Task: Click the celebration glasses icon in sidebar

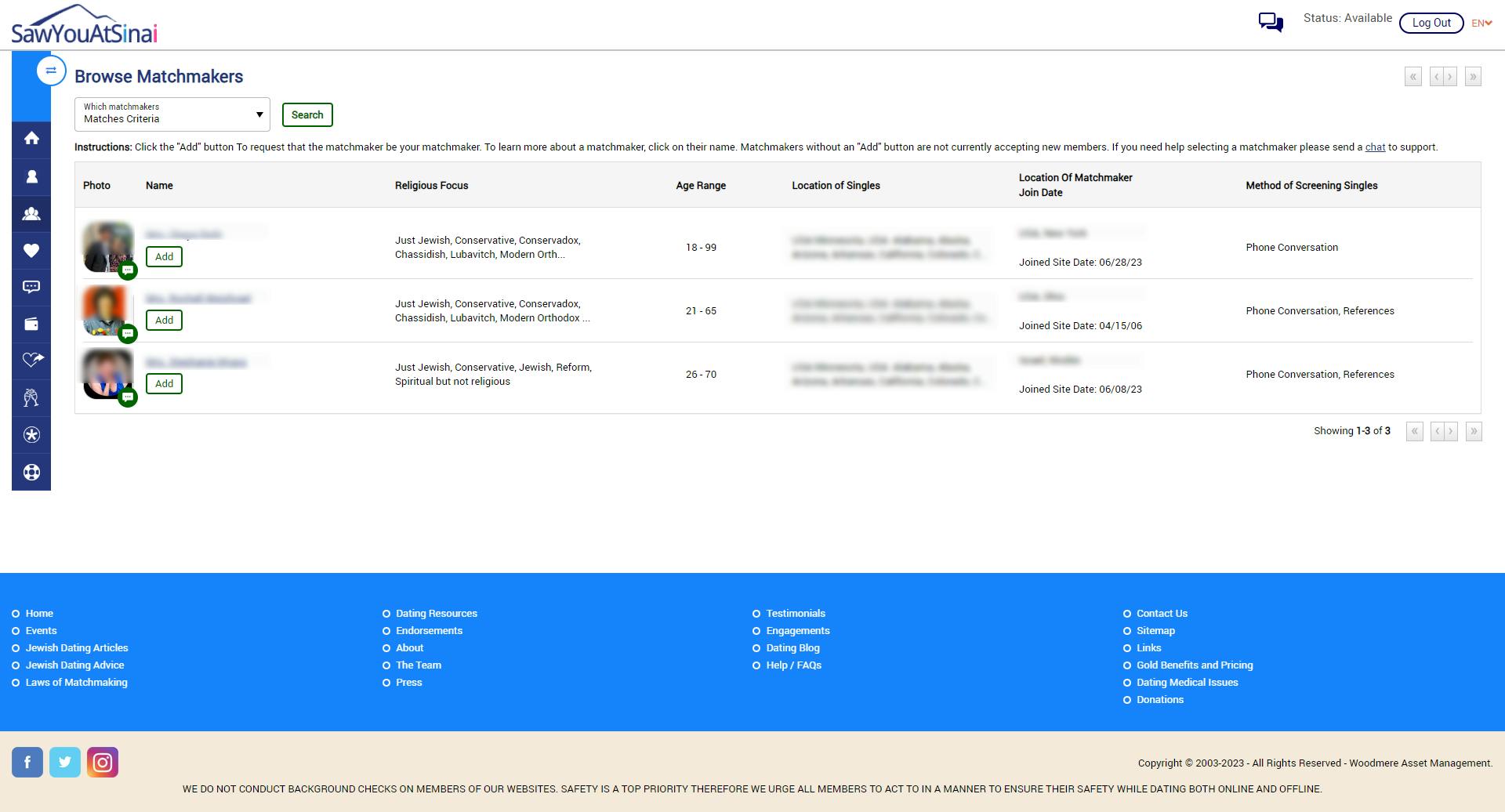Action: pos(32,397)
